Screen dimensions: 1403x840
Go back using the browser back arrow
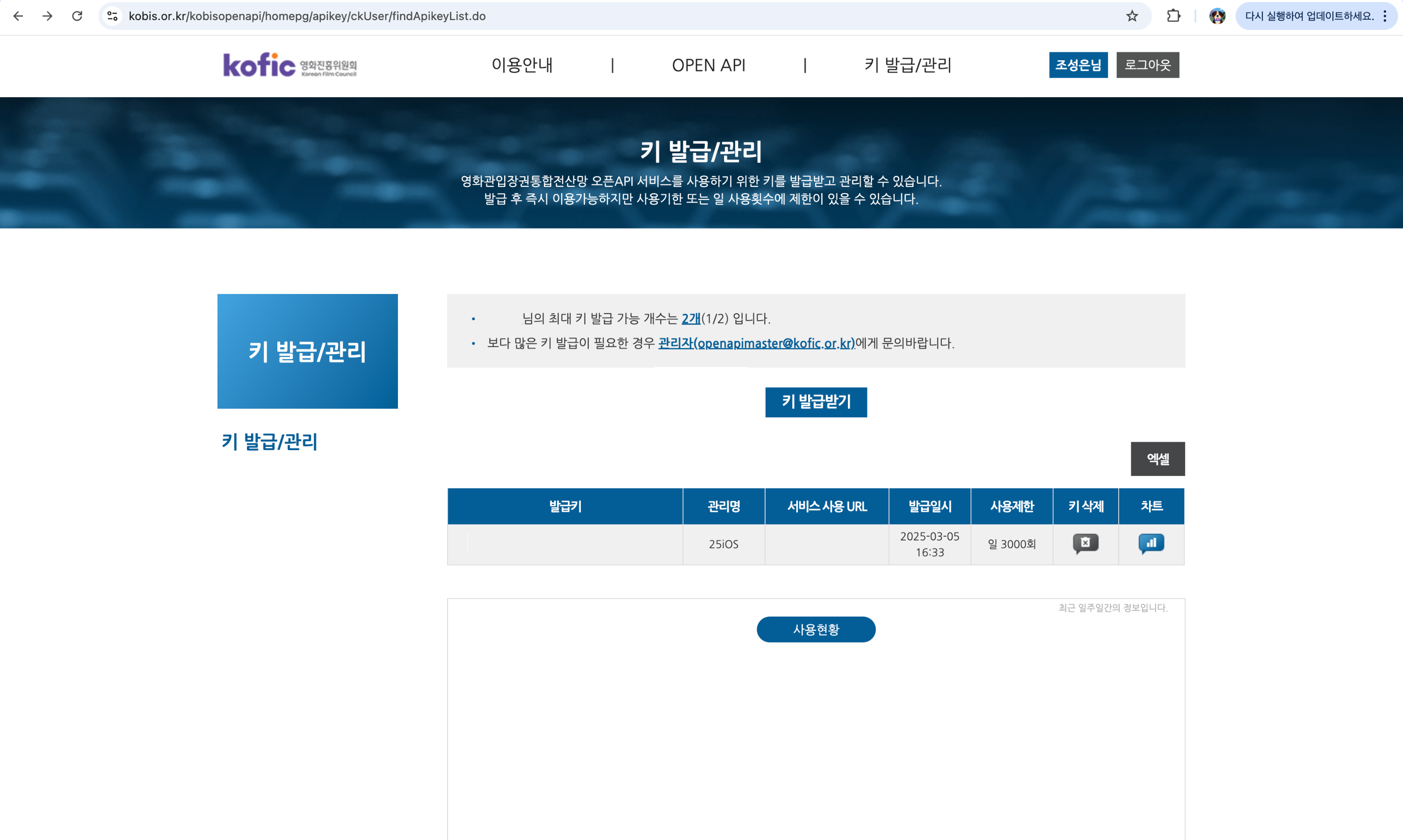point(18,16)
